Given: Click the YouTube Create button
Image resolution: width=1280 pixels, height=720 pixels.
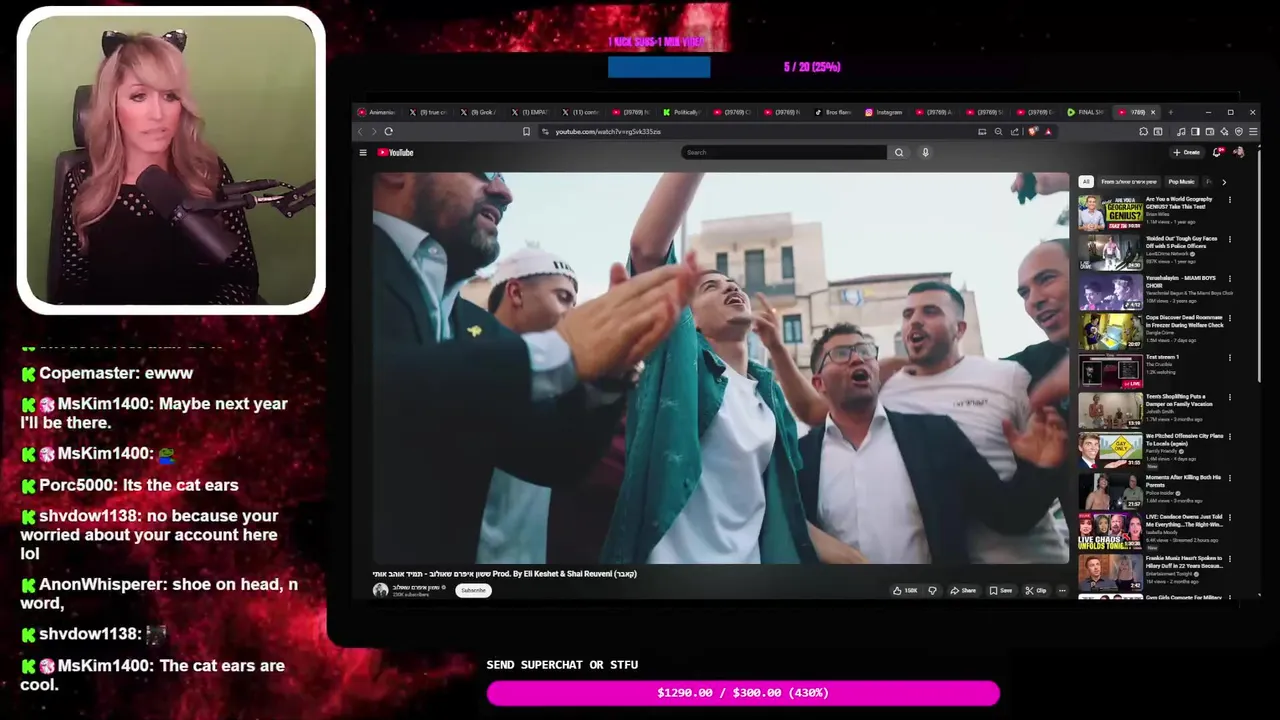Looking at the screenshot, I should (x=1186, y=153).
